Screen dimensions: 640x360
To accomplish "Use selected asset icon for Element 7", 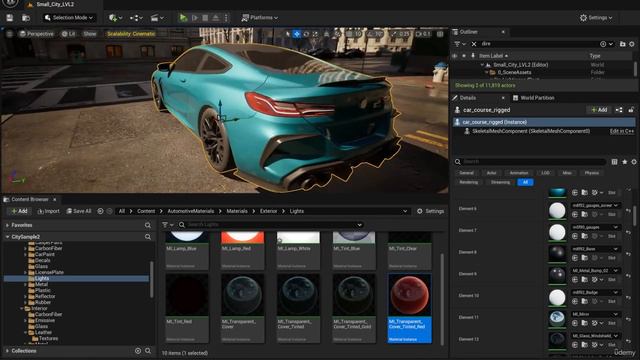I will tap(575, 236).
